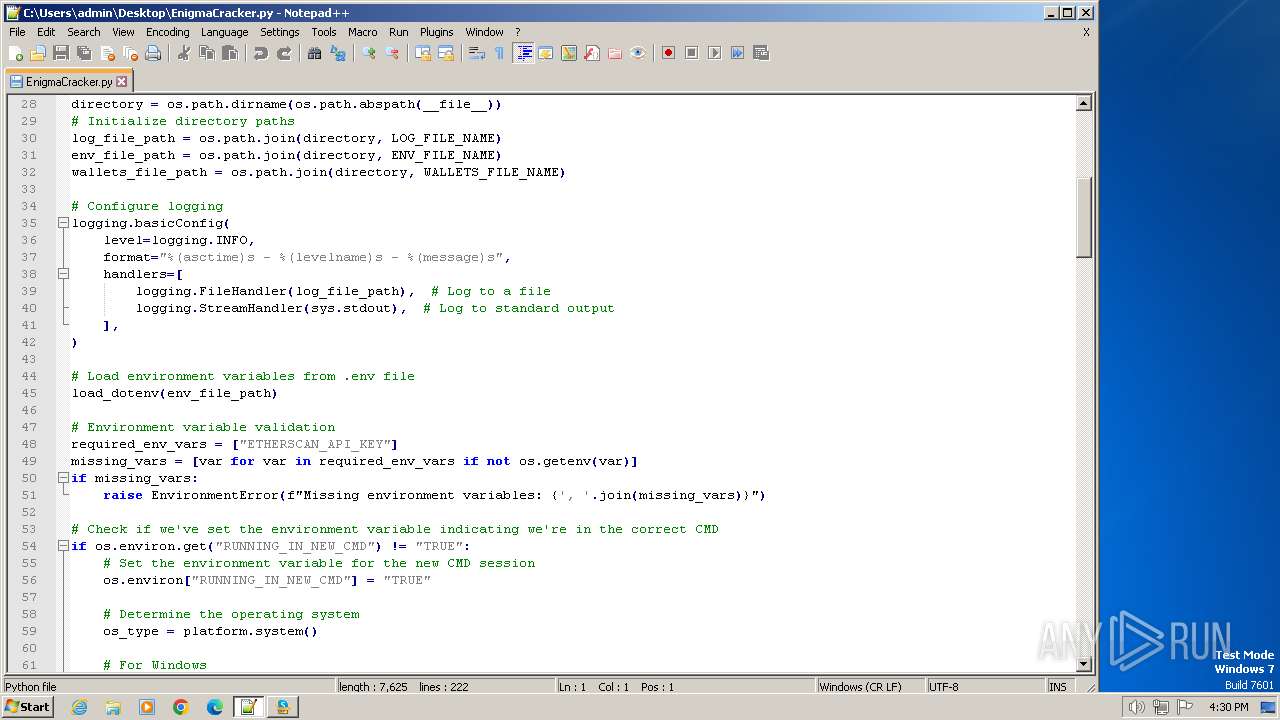The image size is (1280, 720).
Task: Open the Encoding menu
Action: coord(167,32)
